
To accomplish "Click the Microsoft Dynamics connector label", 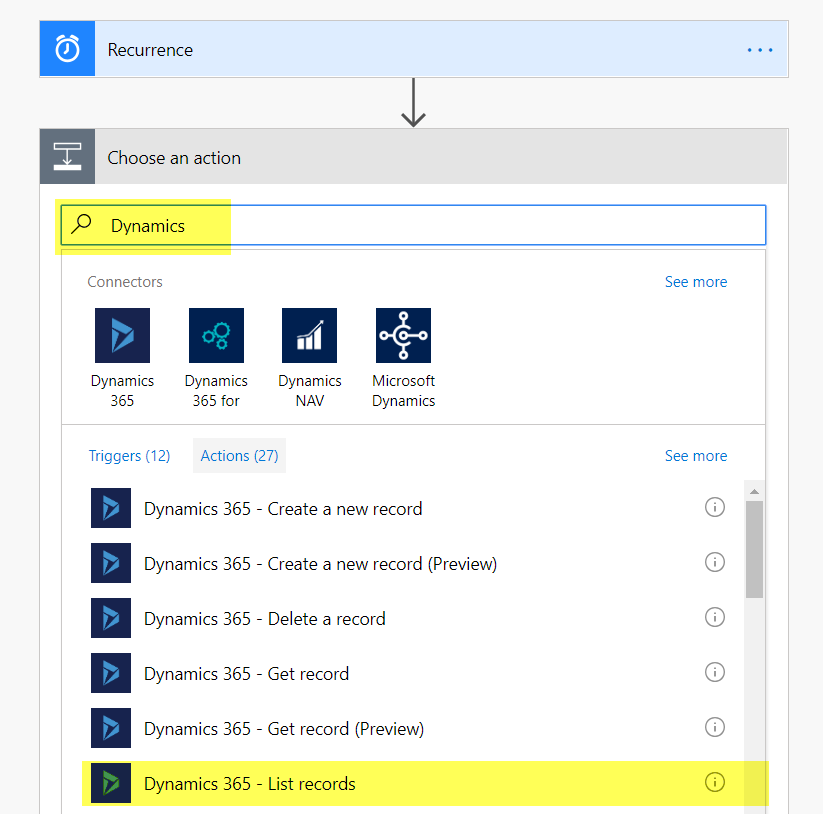I will pos(404,390).
